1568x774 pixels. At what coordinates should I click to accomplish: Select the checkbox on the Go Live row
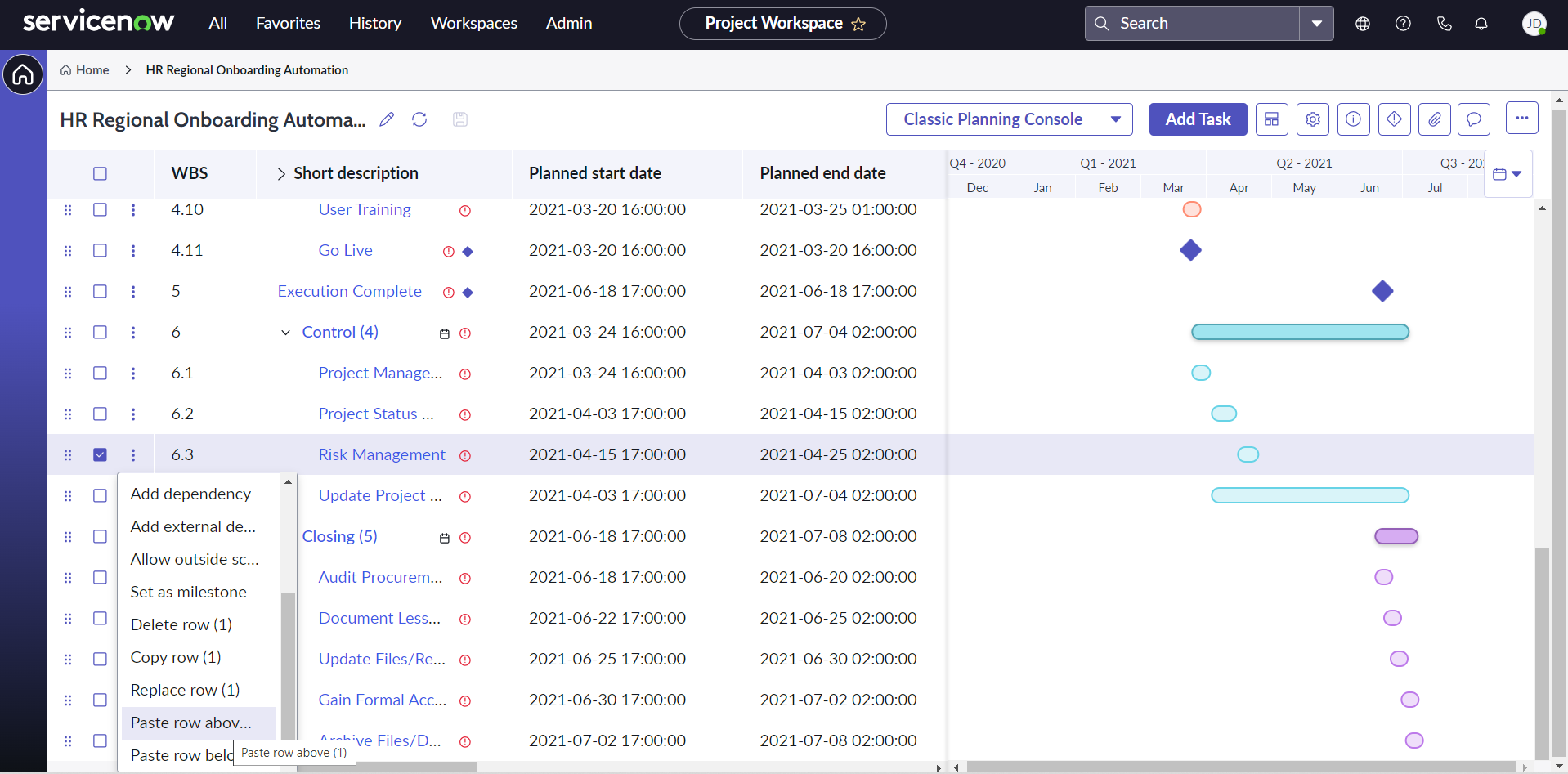click(100, 251)
